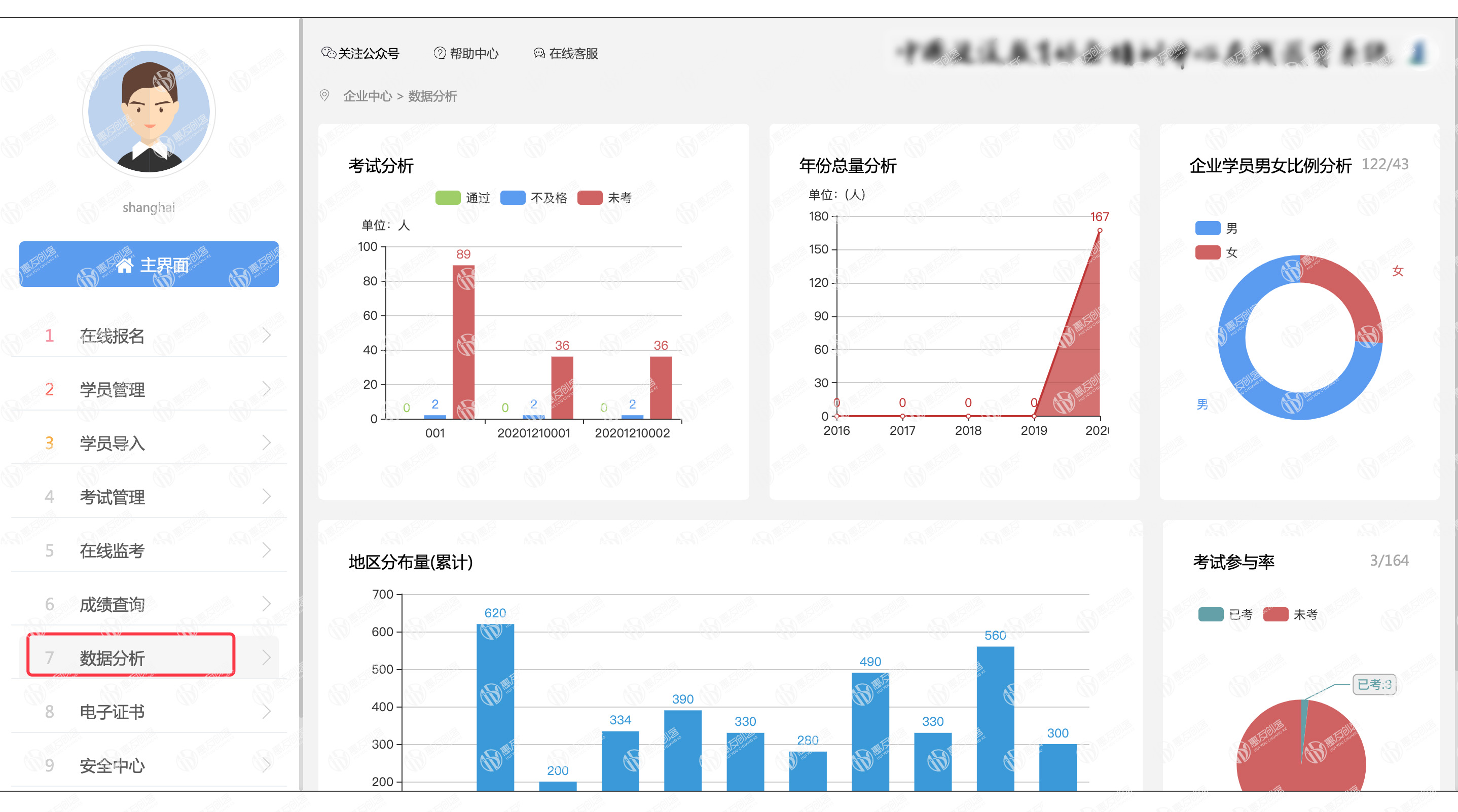1458x812 pixels.
Task: Click the help center question mark icon
Action: click(x=440, y=53)
